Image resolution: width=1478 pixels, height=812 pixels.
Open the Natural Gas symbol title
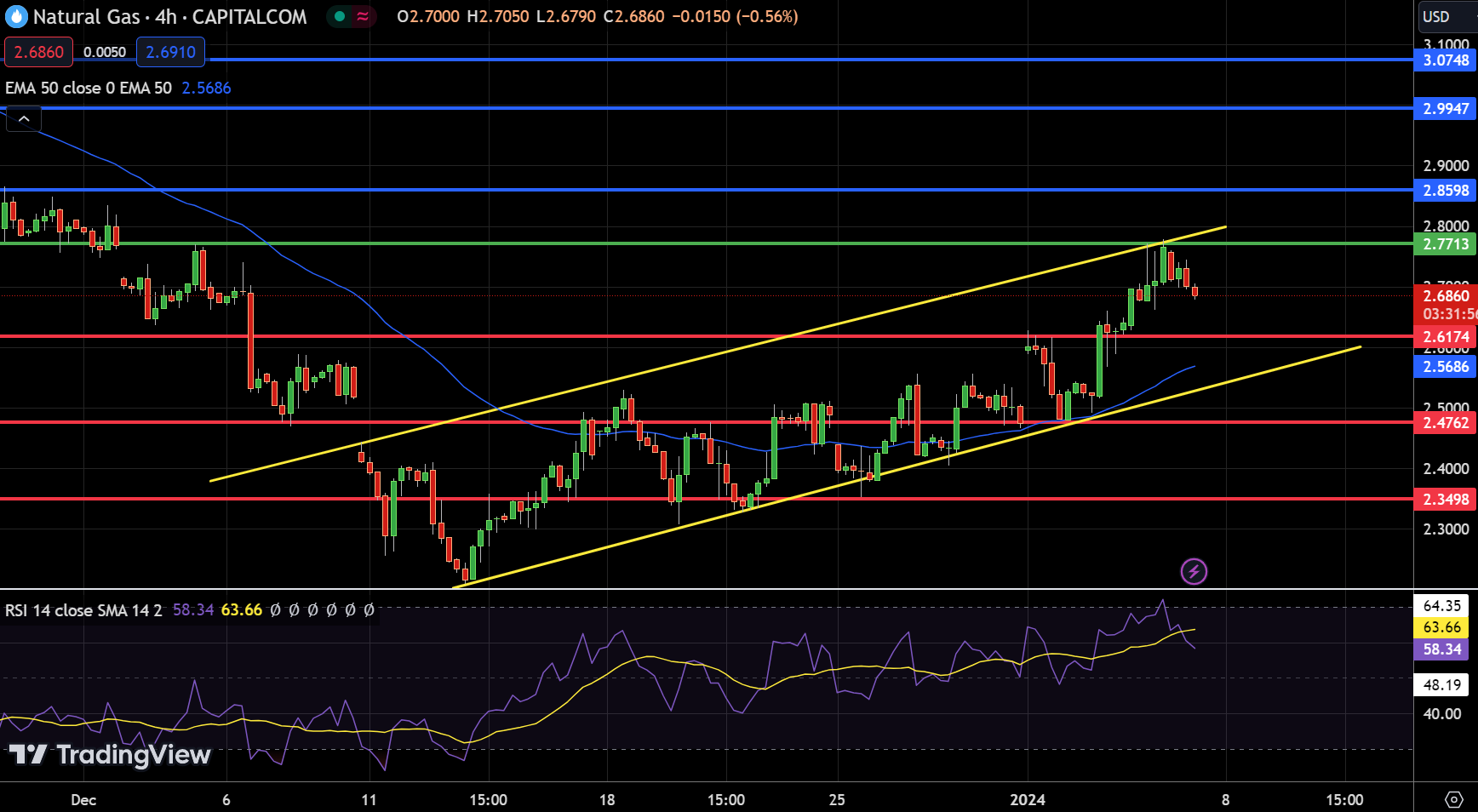tap(170, 16)
